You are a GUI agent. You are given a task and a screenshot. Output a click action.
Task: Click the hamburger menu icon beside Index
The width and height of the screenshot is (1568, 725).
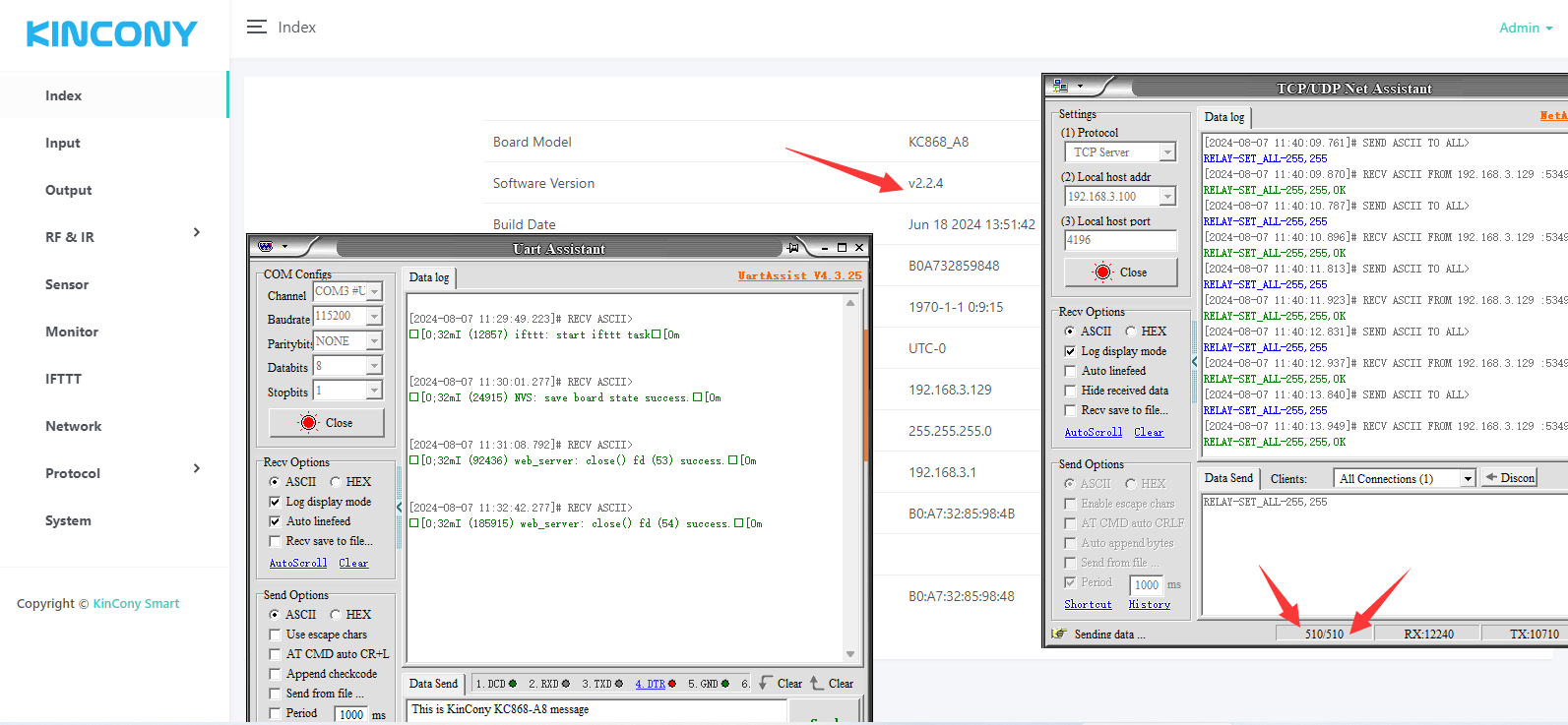pos(256,28)
